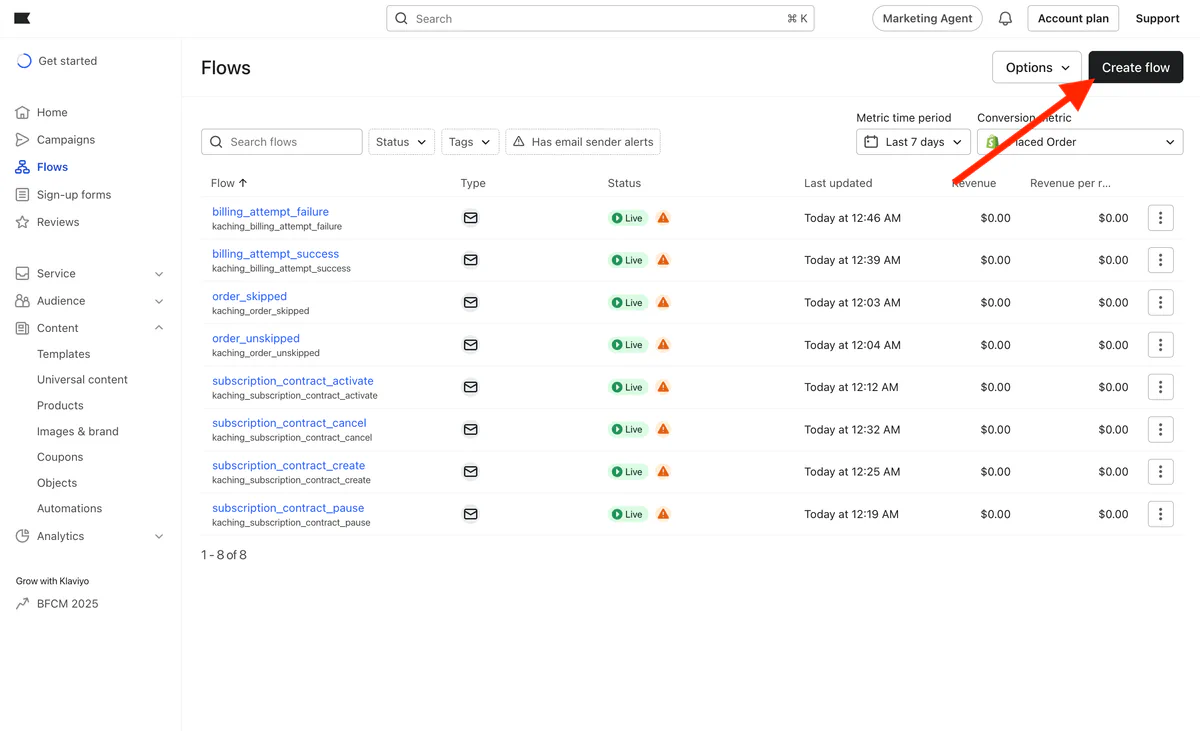1200x731 pixels.
Task: Open three-dot menu for billing_attempt_failure
Action: coord(1160,218)
